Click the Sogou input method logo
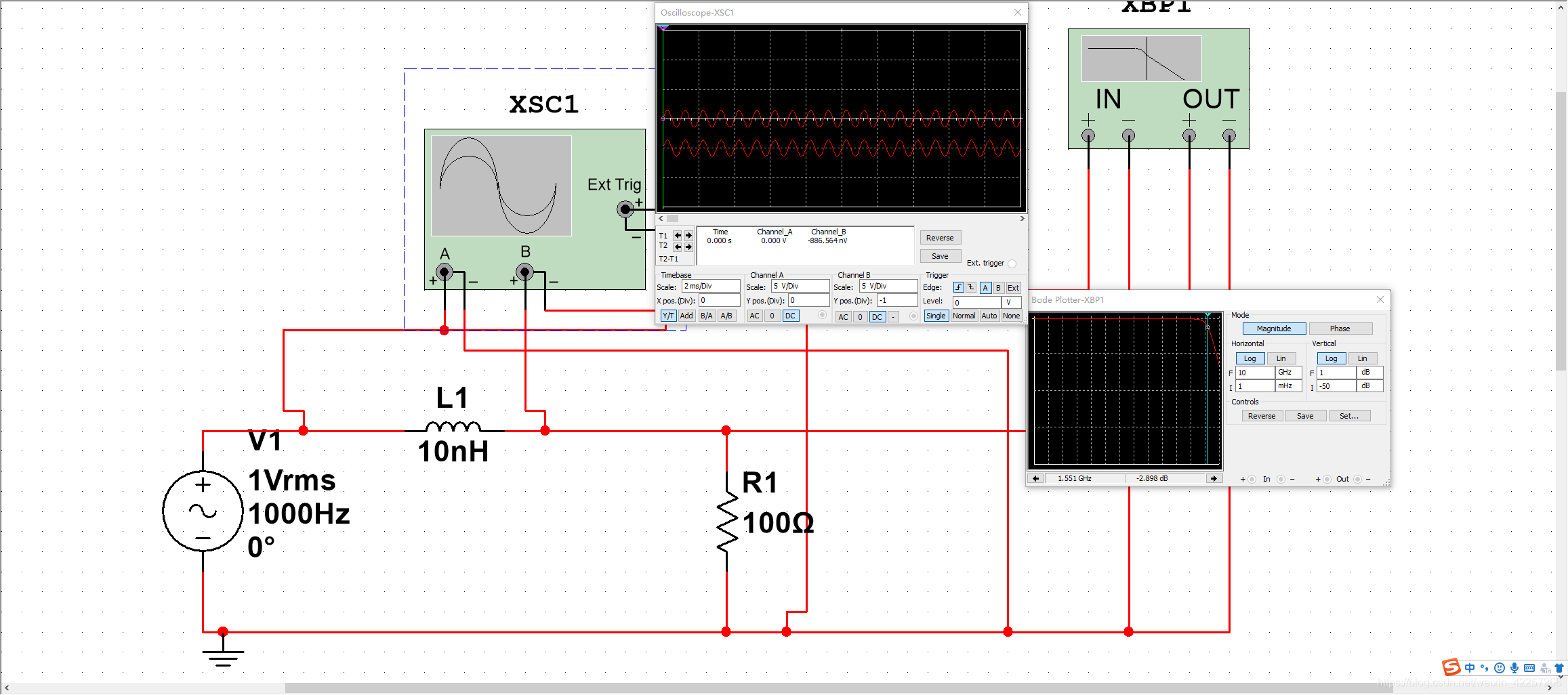 [x=1451, y=667]
